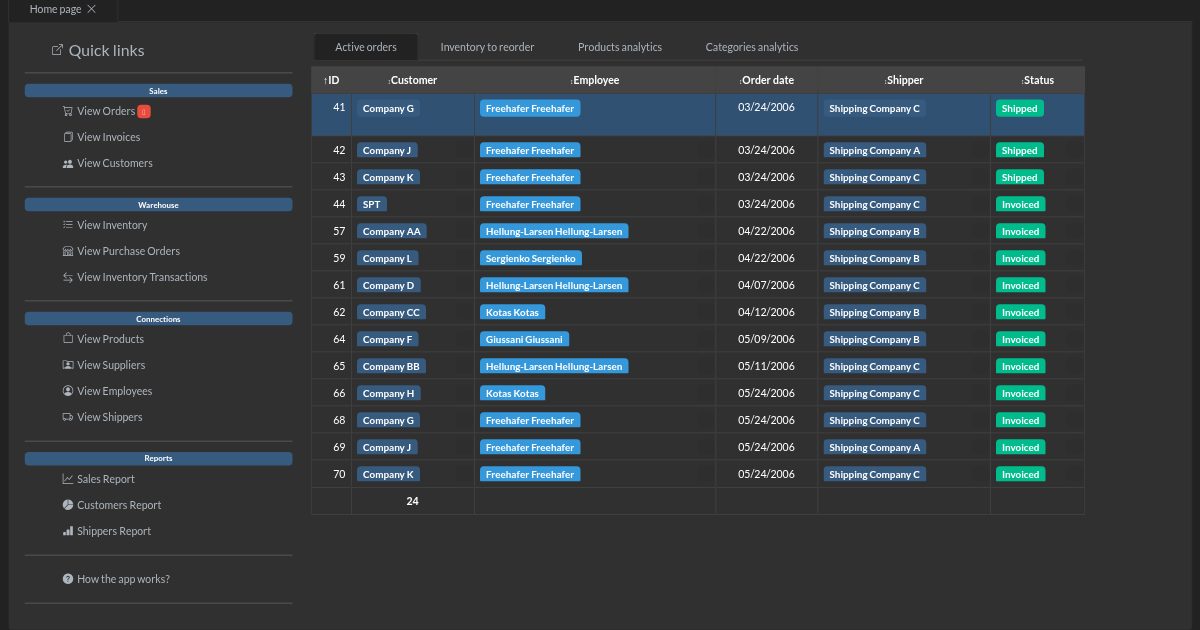Click Kotas Kotas tag in order 62
The width and height of the screenshot is (1200, 630).
click(512, 313)
